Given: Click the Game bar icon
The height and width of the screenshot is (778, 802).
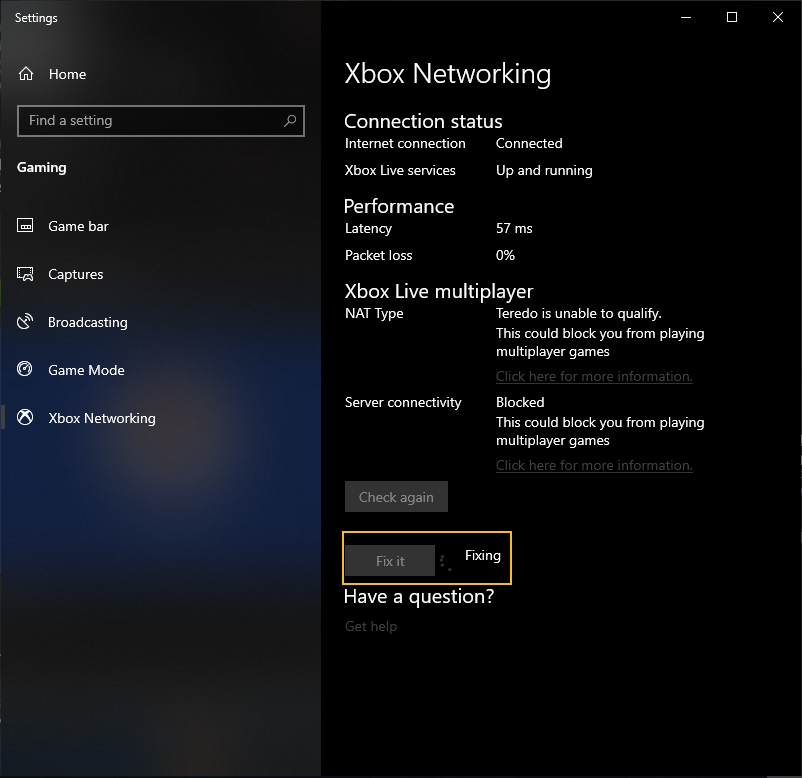Looking at the screenshot, I should coord(25,226).
